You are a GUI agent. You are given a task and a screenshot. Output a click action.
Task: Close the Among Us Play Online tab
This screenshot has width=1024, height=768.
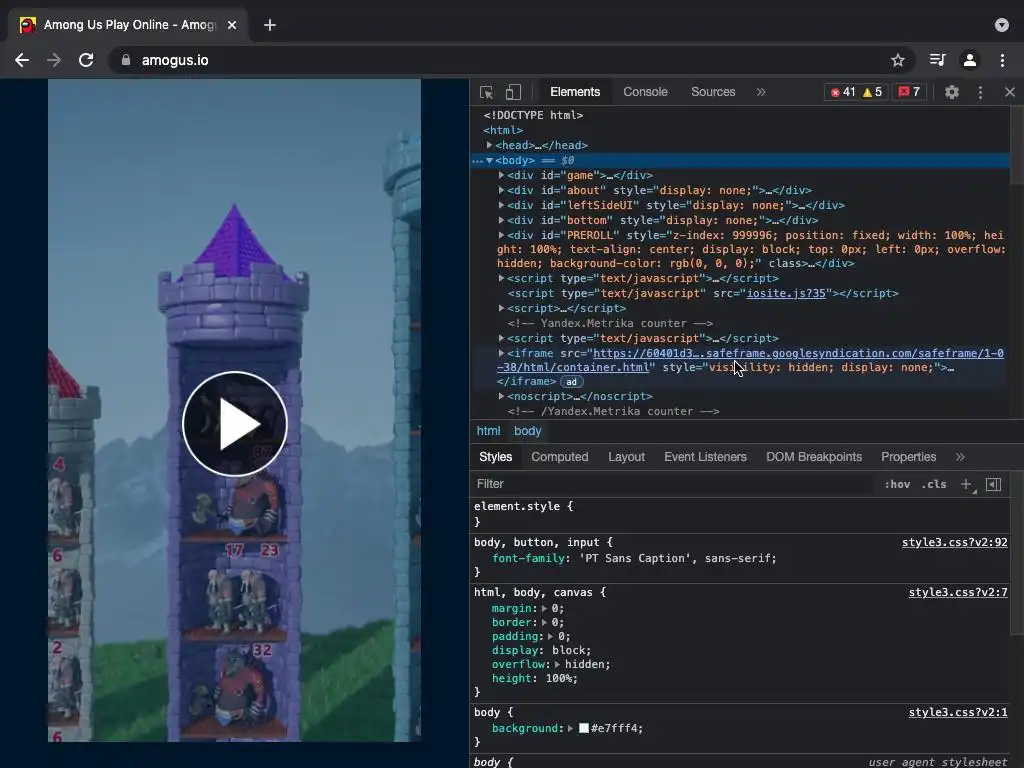tap(232, 25)
